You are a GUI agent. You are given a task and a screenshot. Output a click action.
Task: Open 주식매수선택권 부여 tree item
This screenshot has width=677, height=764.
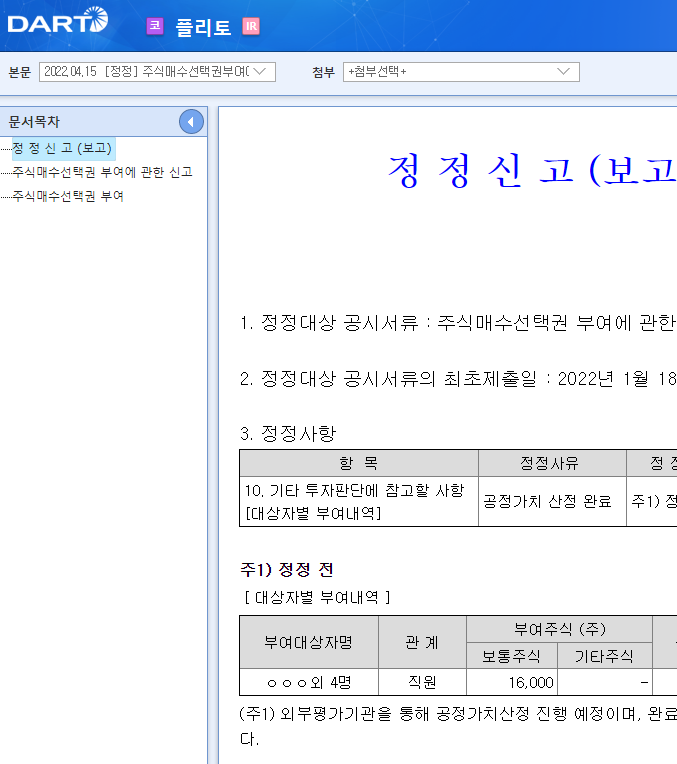tap(68, 196)
